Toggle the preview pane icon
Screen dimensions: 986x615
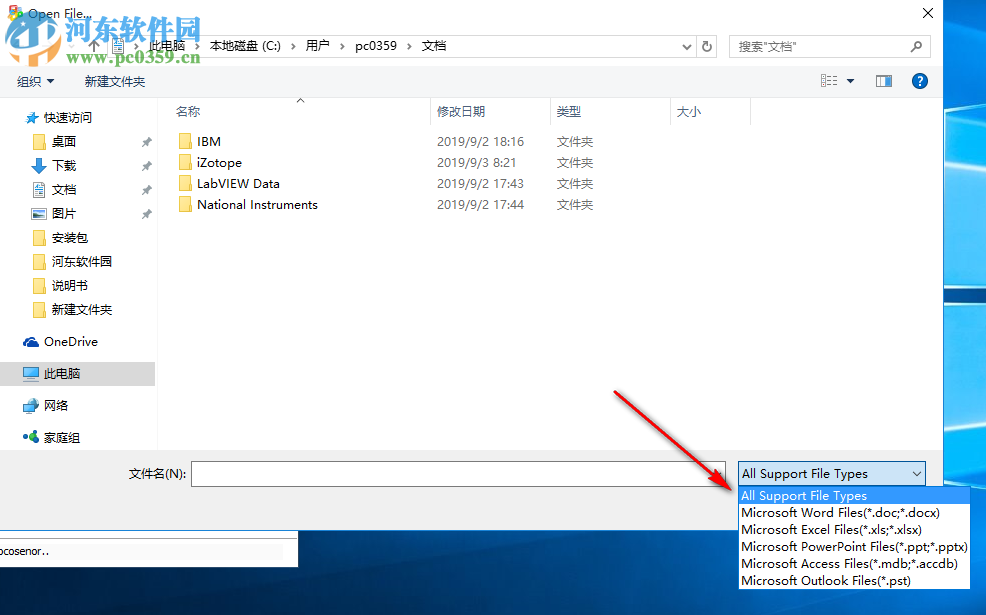point(883,81)
